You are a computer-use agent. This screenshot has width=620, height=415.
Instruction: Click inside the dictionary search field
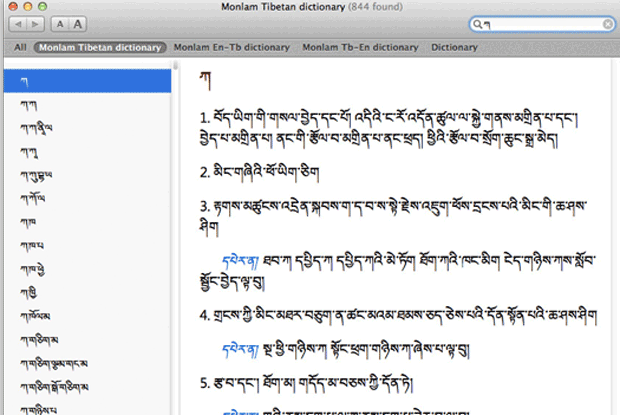click(x=542, y=25)
